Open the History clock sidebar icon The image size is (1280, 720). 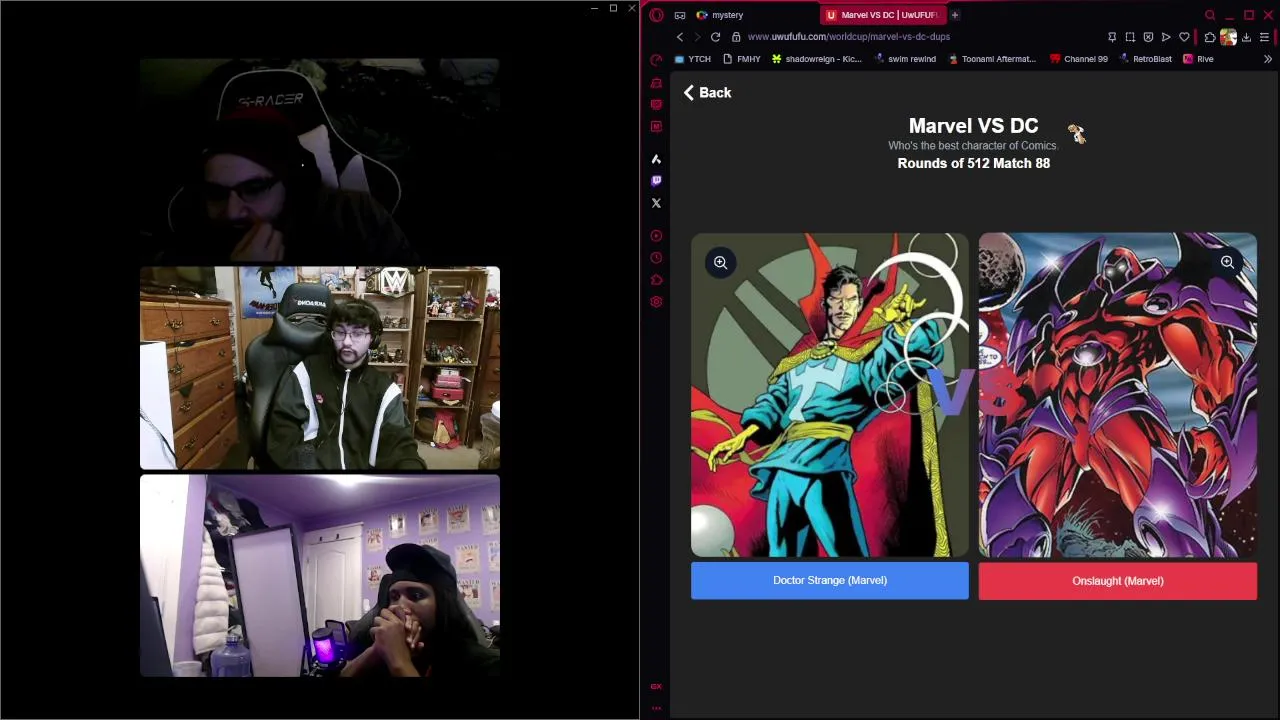(656, 258)
